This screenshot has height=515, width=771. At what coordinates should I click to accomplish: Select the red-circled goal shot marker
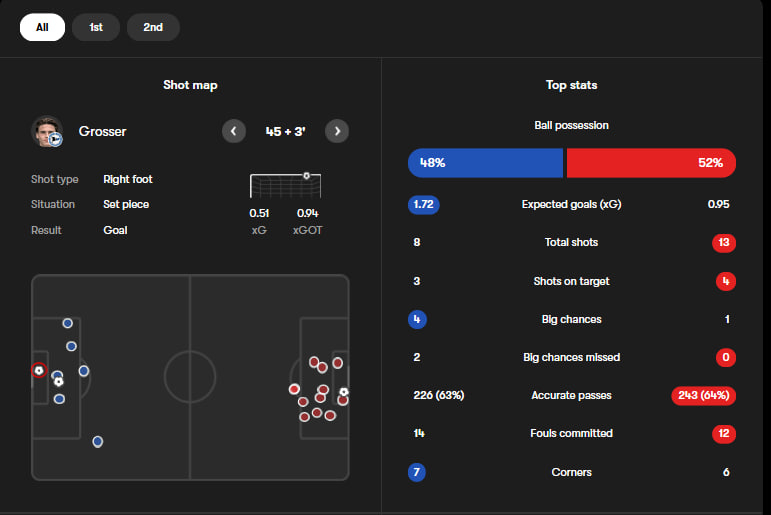[x=39, y=370]
